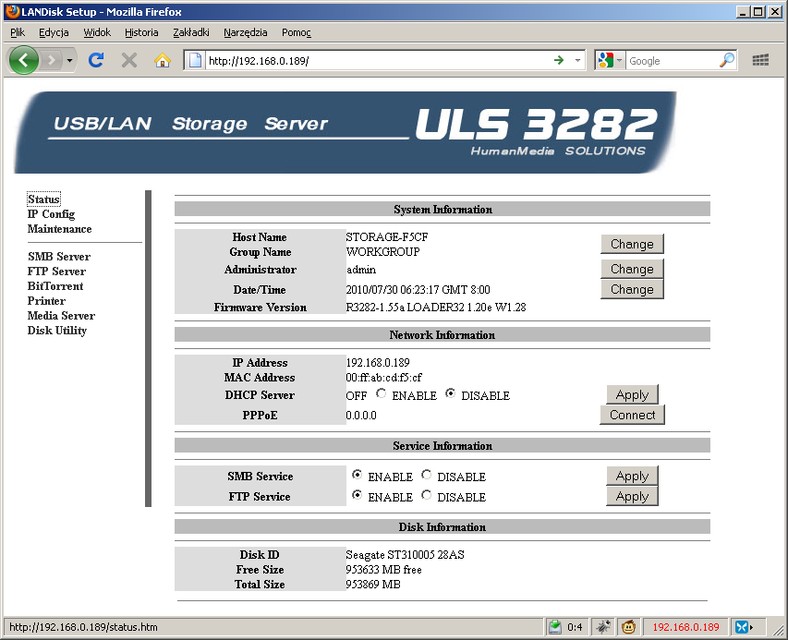Open the Narzędzia menu
Screen dimensions: 788x640
click(245, 32)
